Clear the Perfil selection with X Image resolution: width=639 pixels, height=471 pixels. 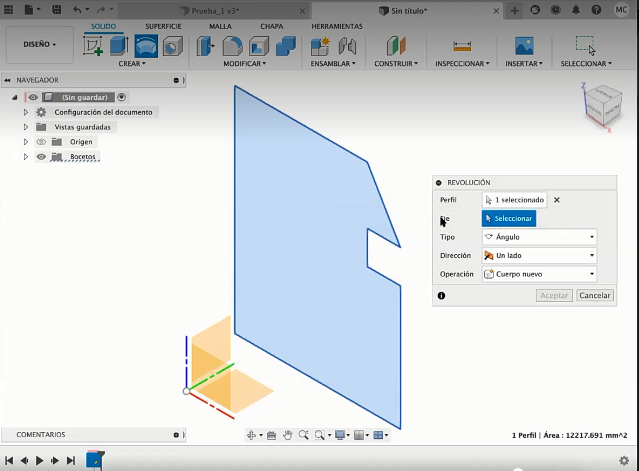[557, 200]
